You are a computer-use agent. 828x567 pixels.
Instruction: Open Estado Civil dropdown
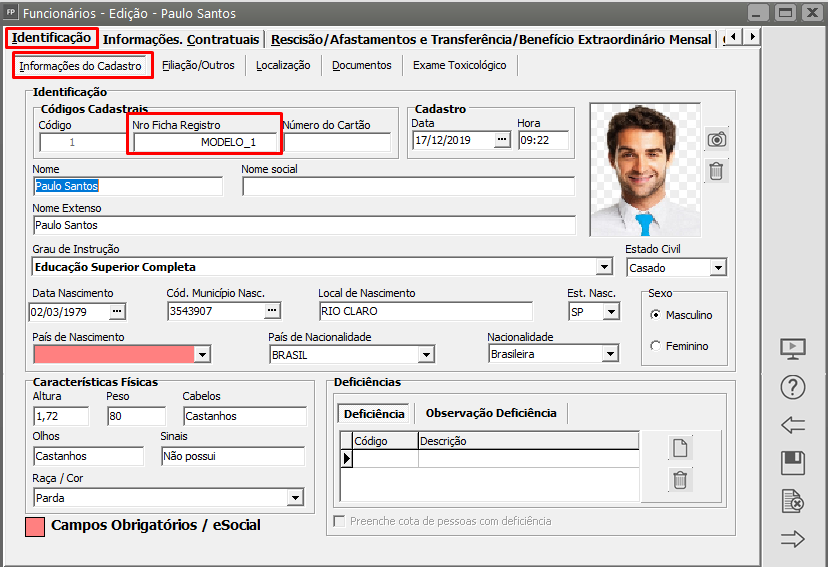[718, 268]
